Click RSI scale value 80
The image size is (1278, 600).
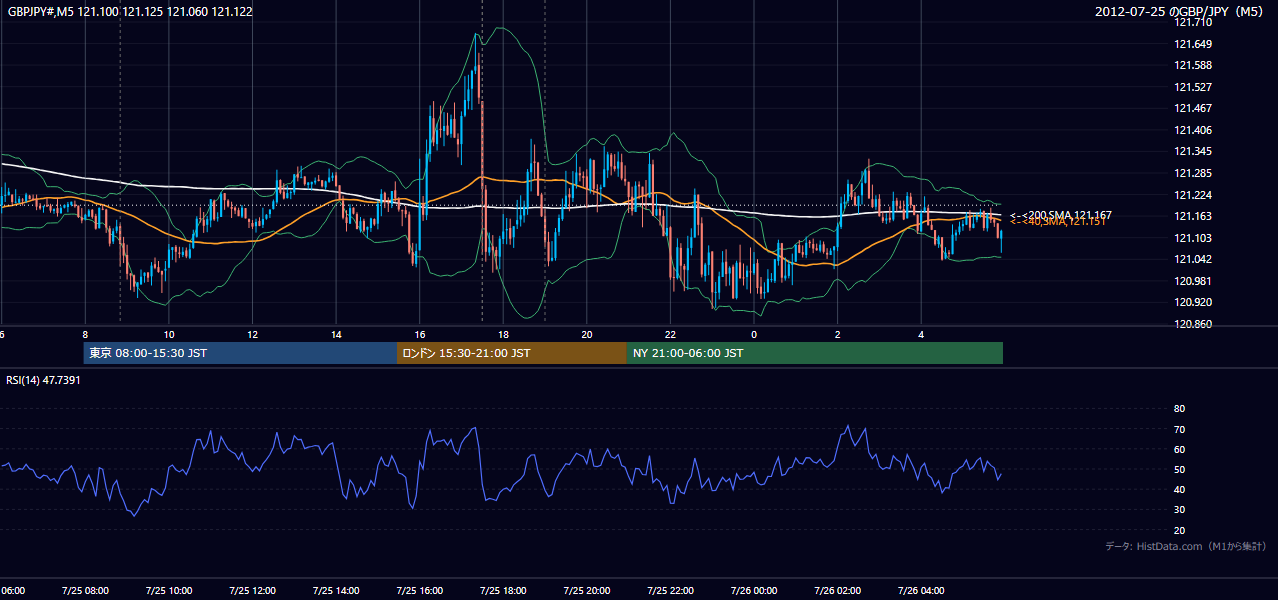click(x=1179, y=409)
